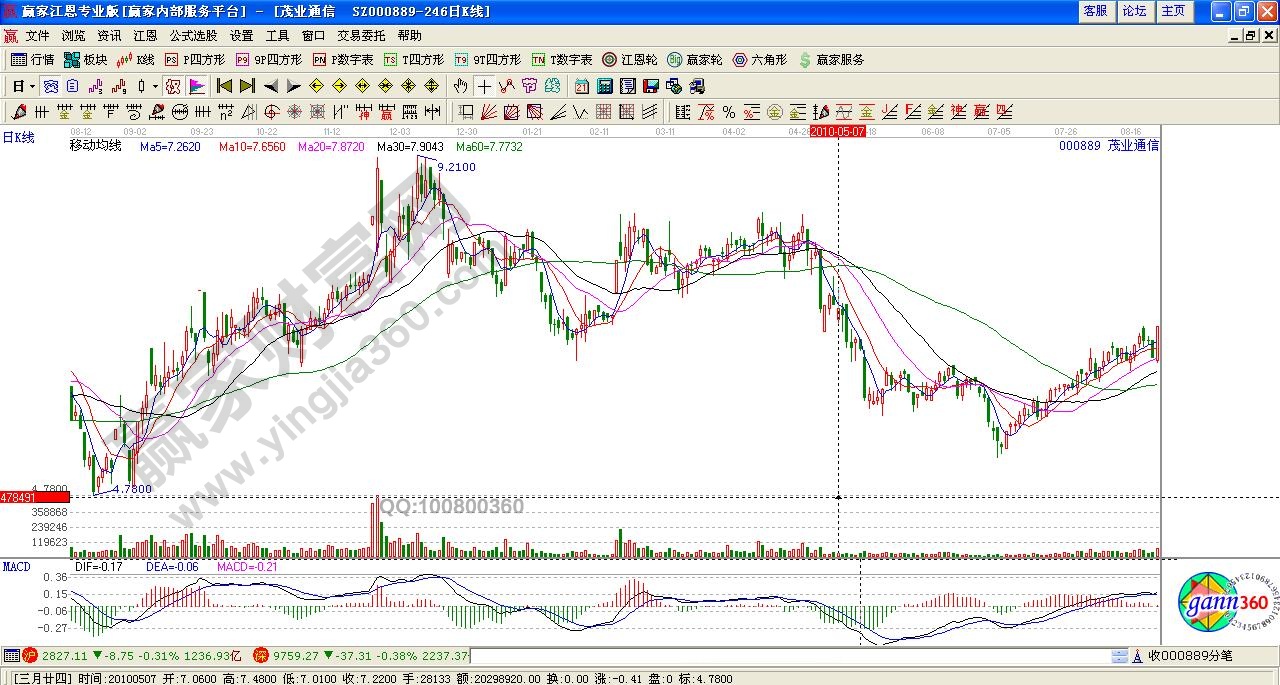The height and width of the screenshot is (685, 1280).
Task: Select the percent sign drawing tool
Action: [729, 112]
